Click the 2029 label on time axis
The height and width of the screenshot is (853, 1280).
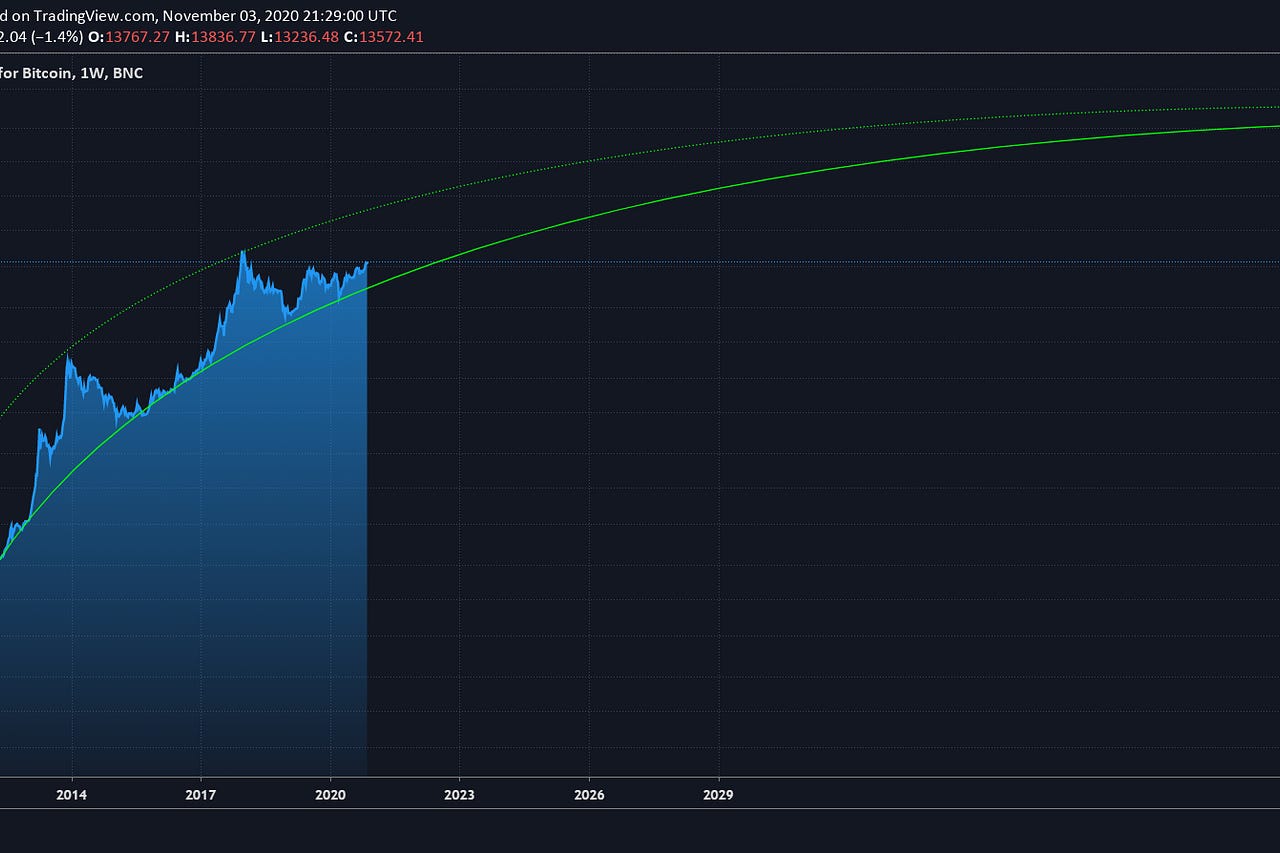[718, 795]
